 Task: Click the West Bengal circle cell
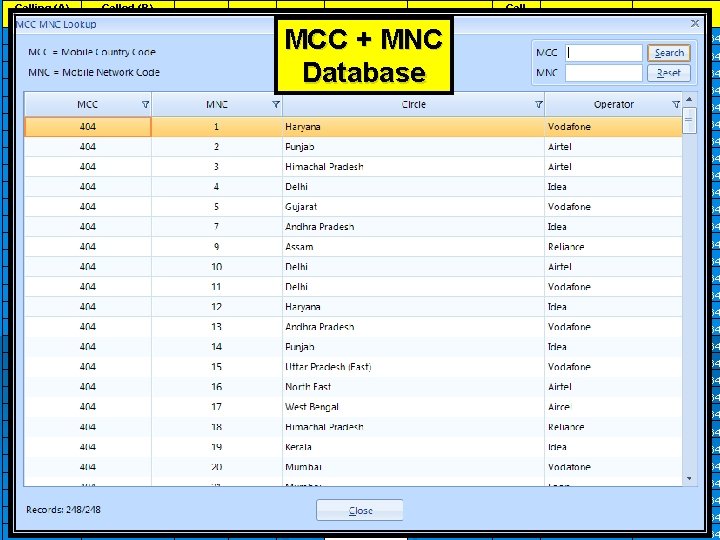(413, 406)
